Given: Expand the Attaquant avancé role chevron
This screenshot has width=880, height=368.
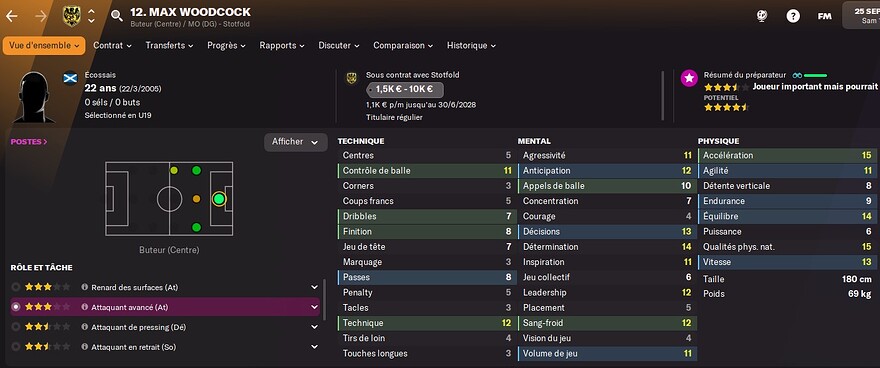Looking at the screenshot, I should coord(314,307).
